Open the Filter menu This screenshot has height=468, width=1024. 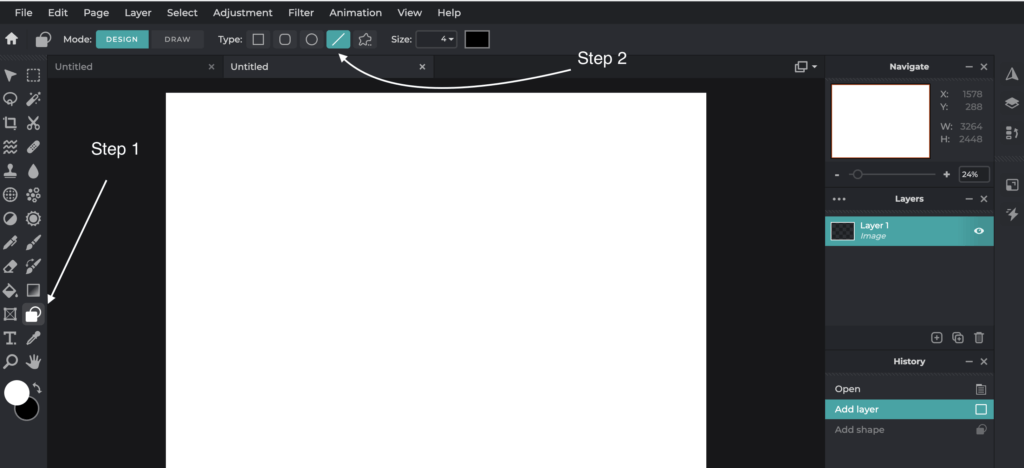pos(301,12)
